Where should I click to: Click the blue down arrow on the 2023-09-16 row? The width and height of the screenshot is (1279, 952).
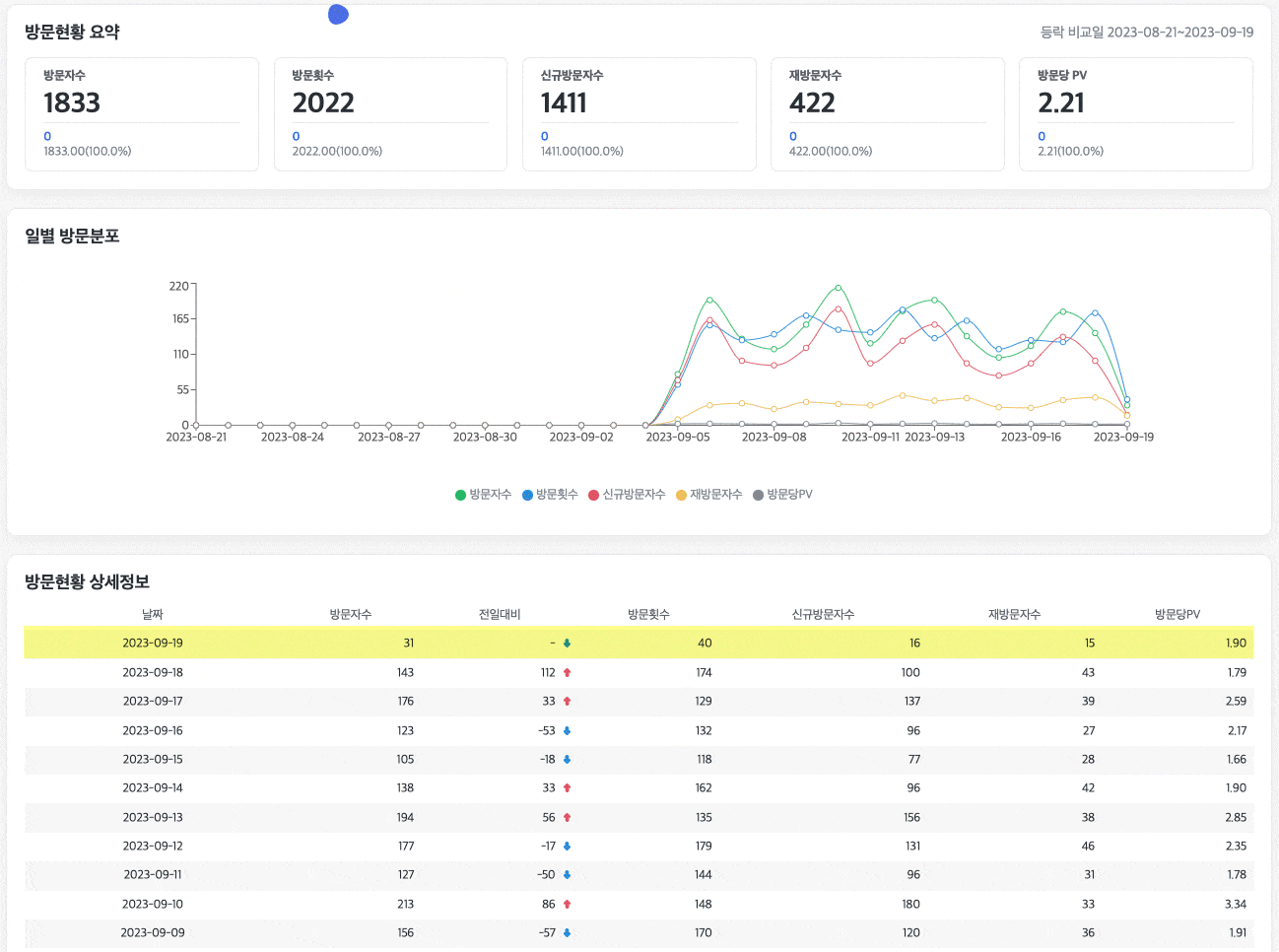(565, 730)
